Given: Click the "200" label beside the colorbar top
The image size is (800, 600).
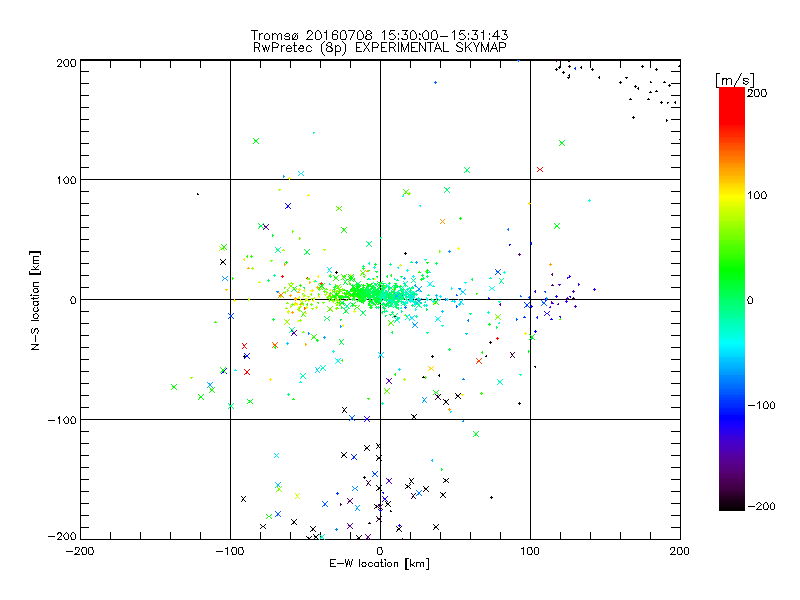Looking at the screenshot, I should pos(757,93).
